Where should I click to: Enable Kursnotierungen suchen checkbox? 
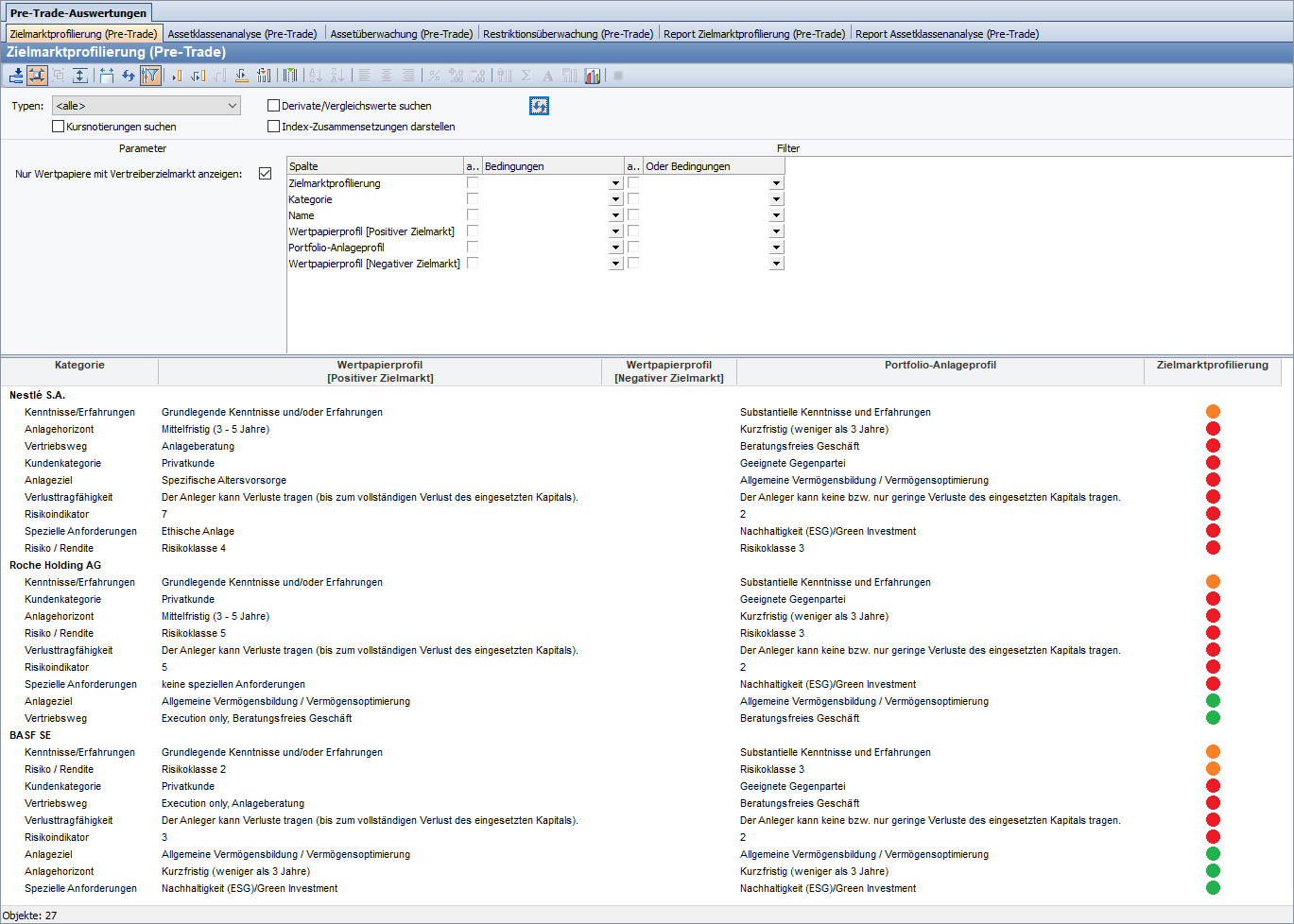(x=59, y=127)
